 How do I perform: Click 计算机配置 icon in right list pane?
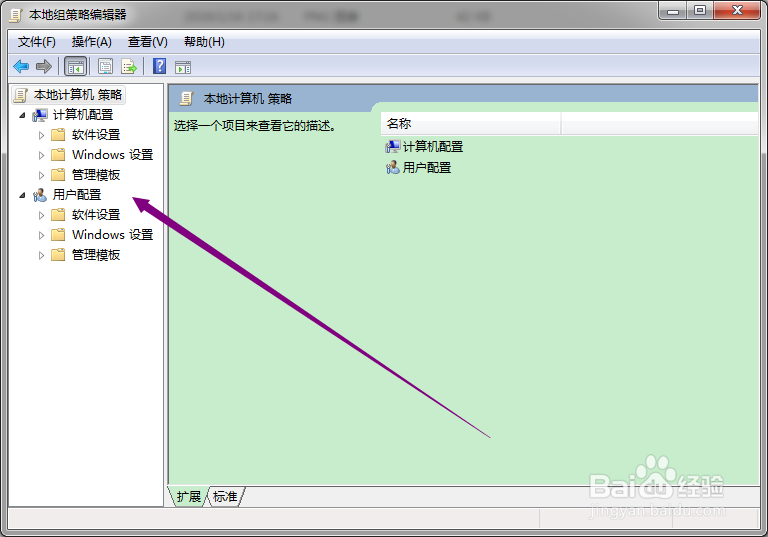pyautogui.click(x=393, y=146)
